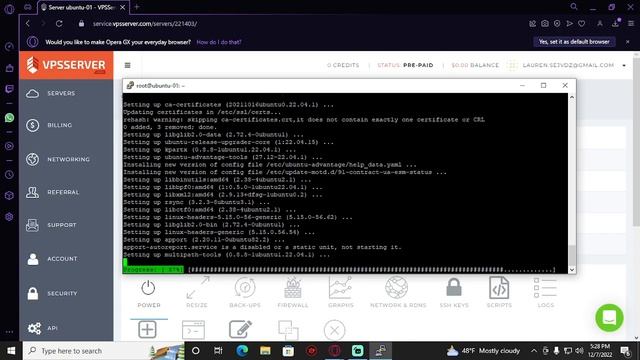
Task: Reload the page with the refresh button
Action: point(59,24)
